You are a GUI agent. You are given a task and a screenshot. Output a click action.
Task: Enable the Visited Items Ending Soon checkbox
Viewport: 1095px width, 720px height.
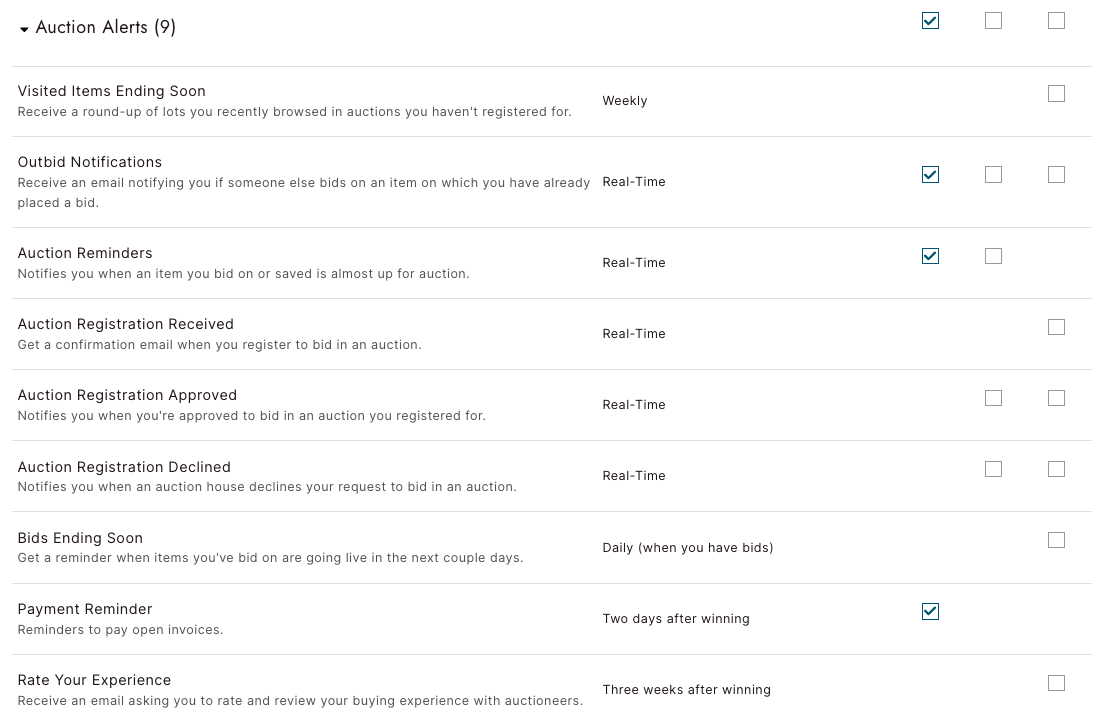1056,94
